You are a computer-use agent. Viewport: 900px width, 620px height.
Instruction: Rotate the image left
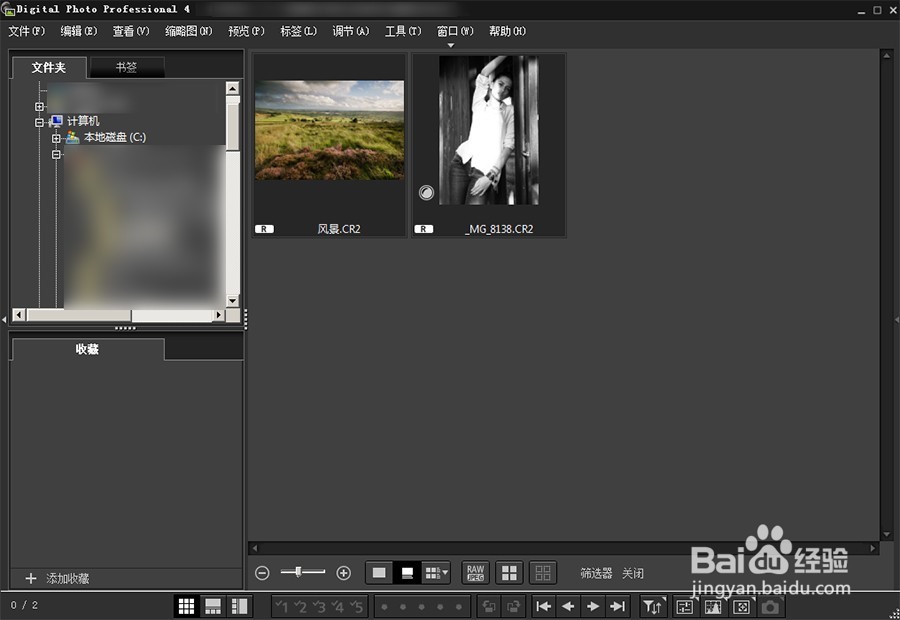coord(489,606)
